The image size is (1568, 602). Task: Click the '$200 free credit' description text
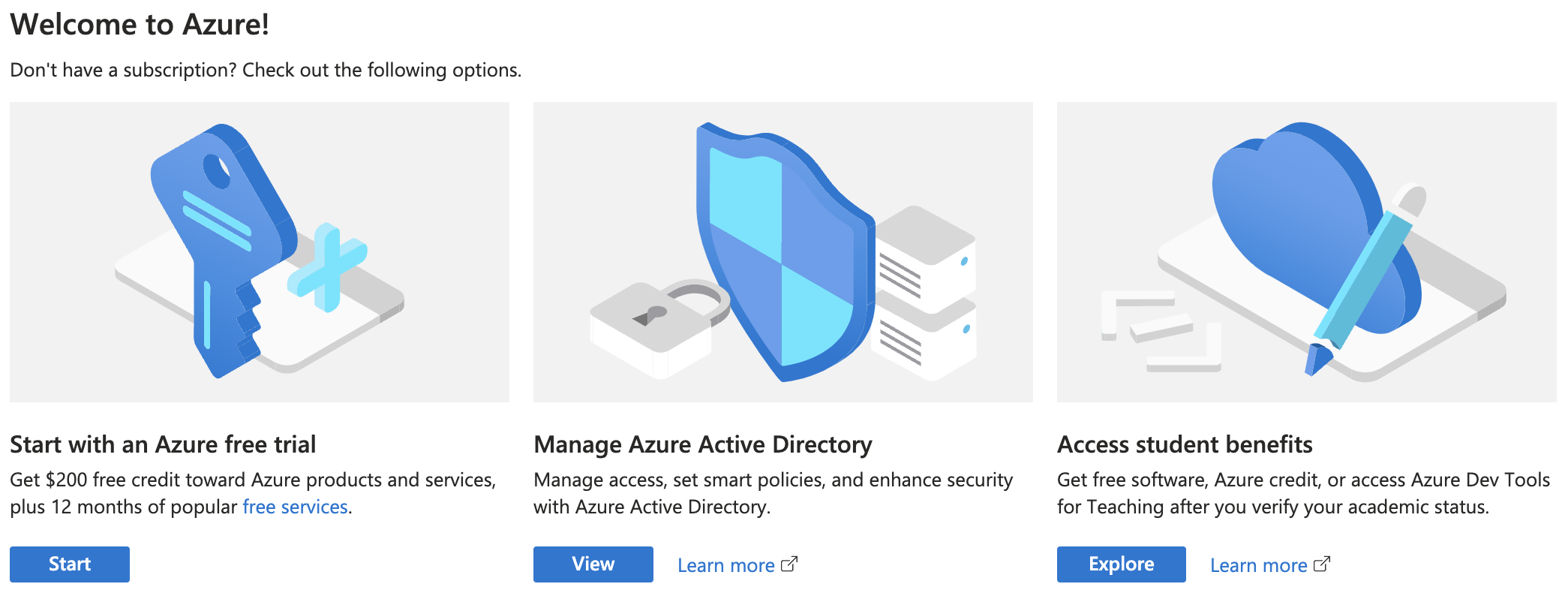pos(254,493)
